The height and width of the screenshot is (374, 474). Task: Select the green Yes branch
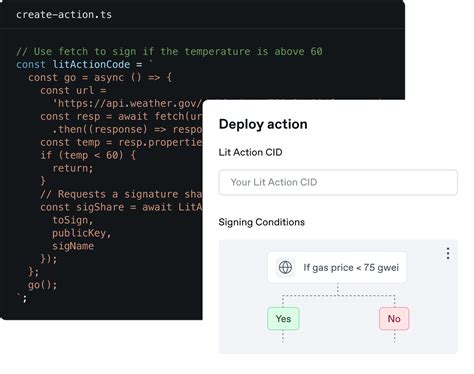(x=283, y=319)
